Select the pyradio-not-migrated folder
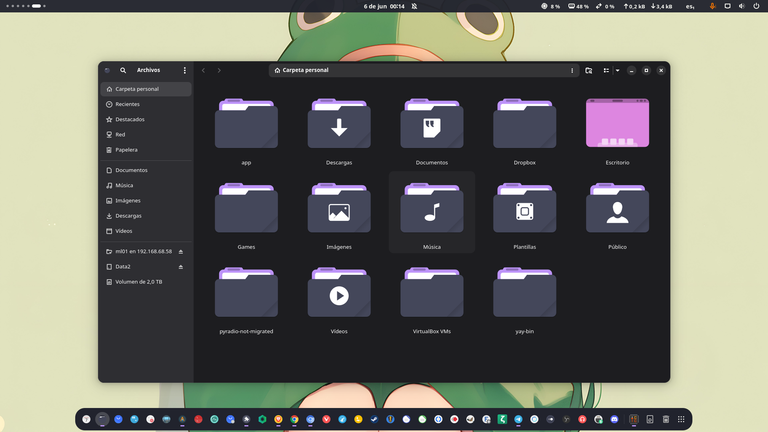 pyautogui.click(x=246, y=292)
